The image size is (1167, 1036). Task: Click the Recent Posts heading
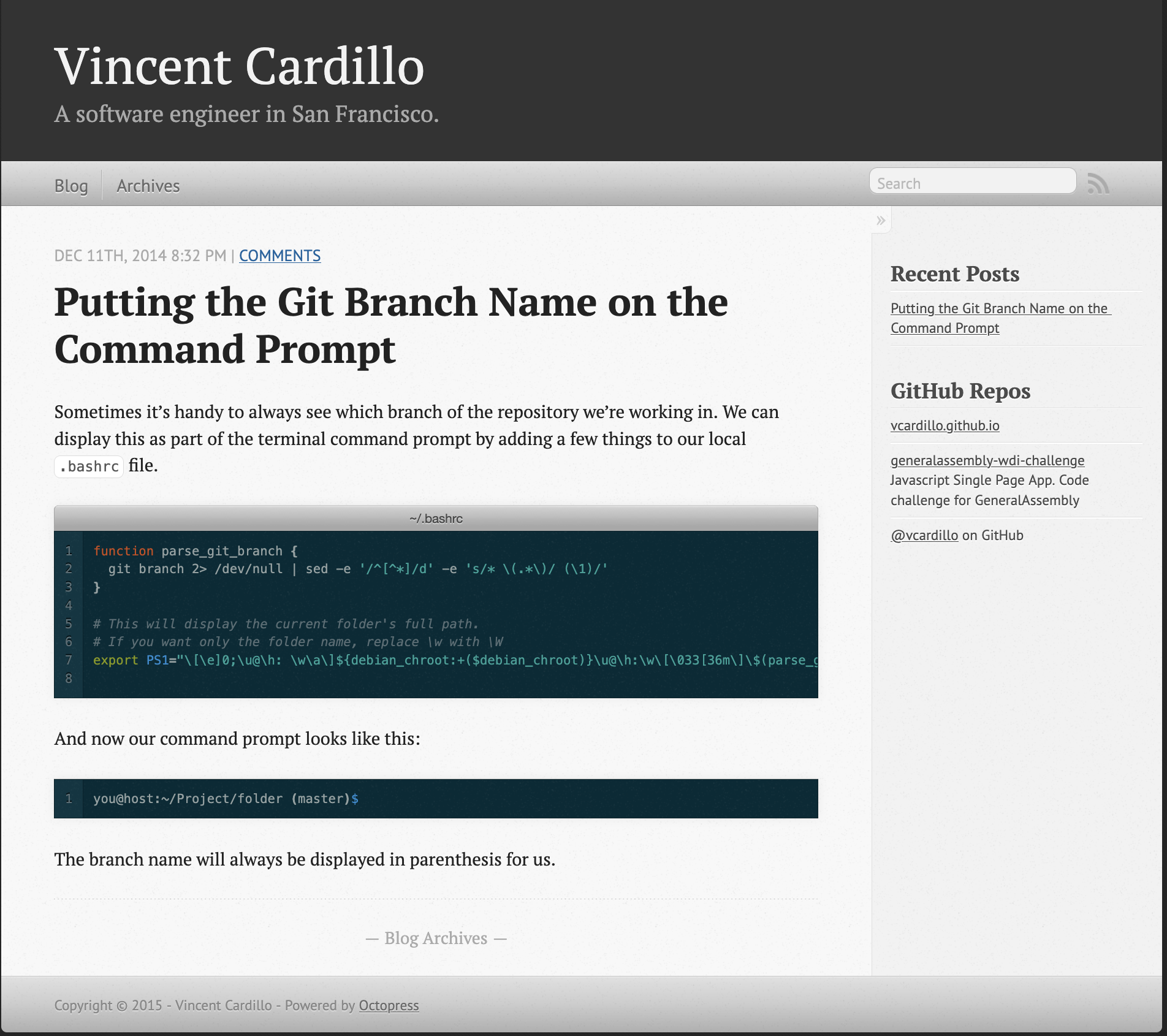pyautogui.click(x=954, y=274)
